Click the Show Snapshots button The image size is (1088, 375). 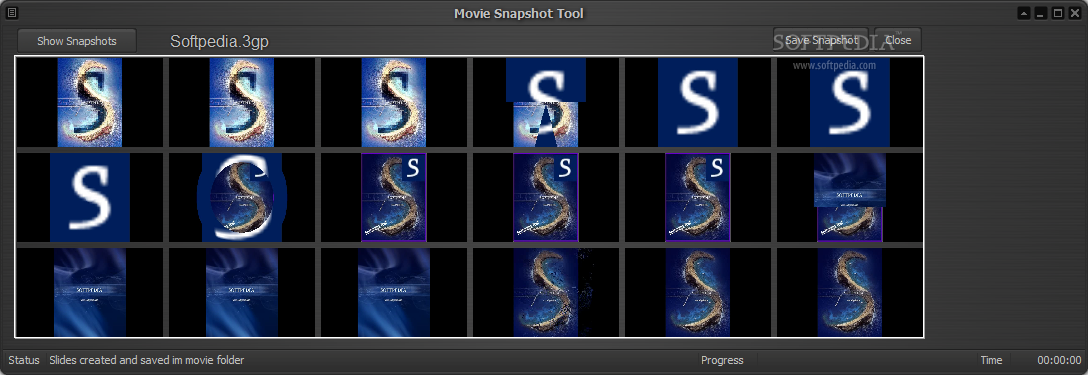tap(77, 41)
